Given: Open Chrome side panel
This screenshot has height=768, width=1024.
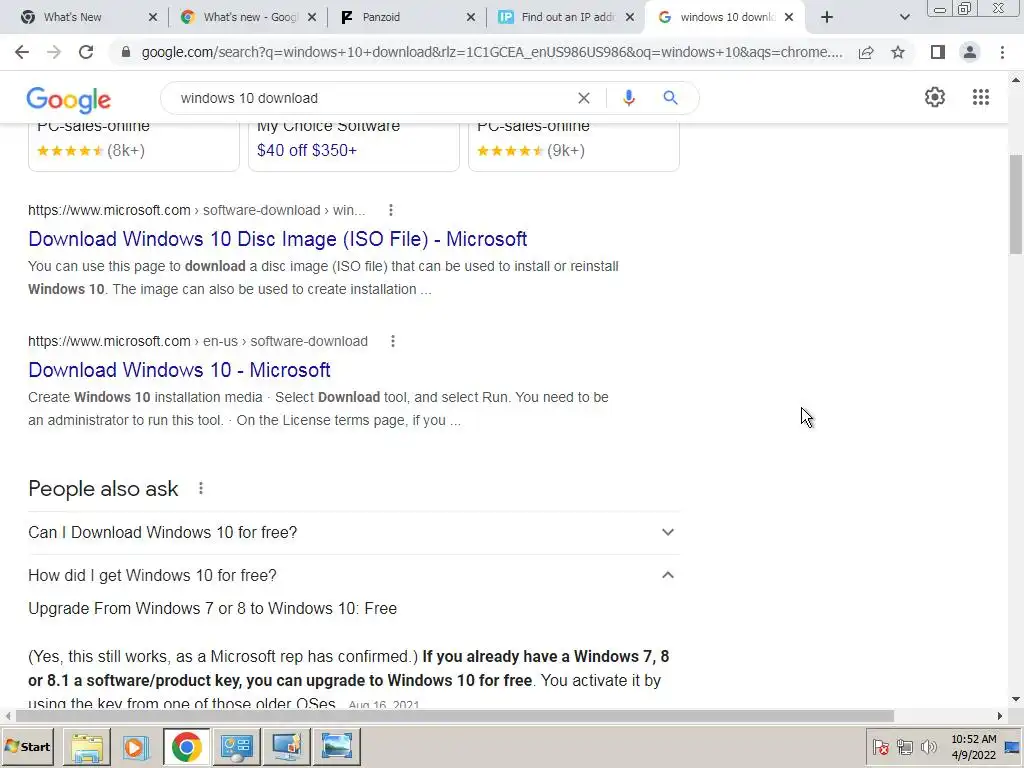Looking at the screenshot, I should pos(938,52).
